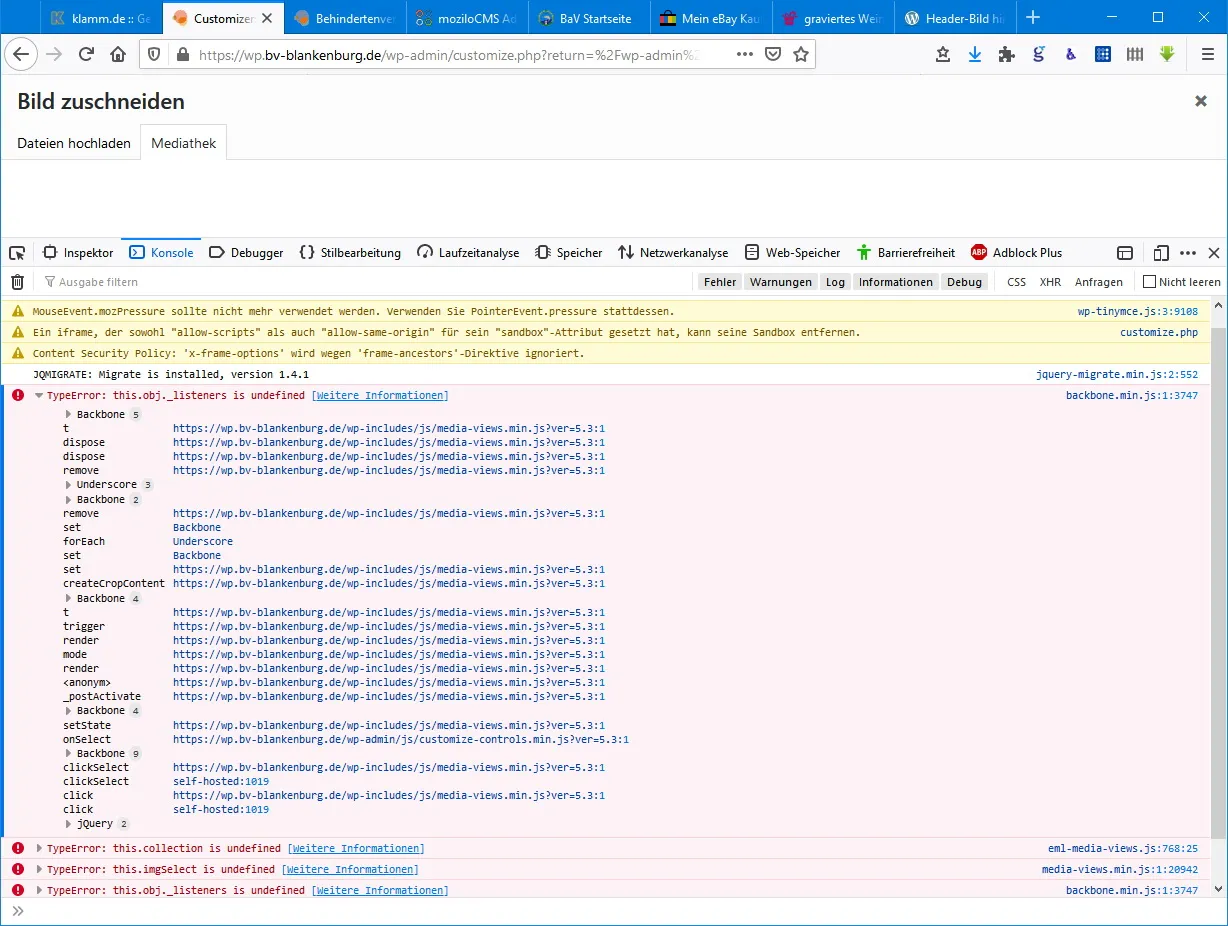Close the developer tools panel
Image resolution: width=1228 pixels, height=926 pixels.
coord(1214,253)
